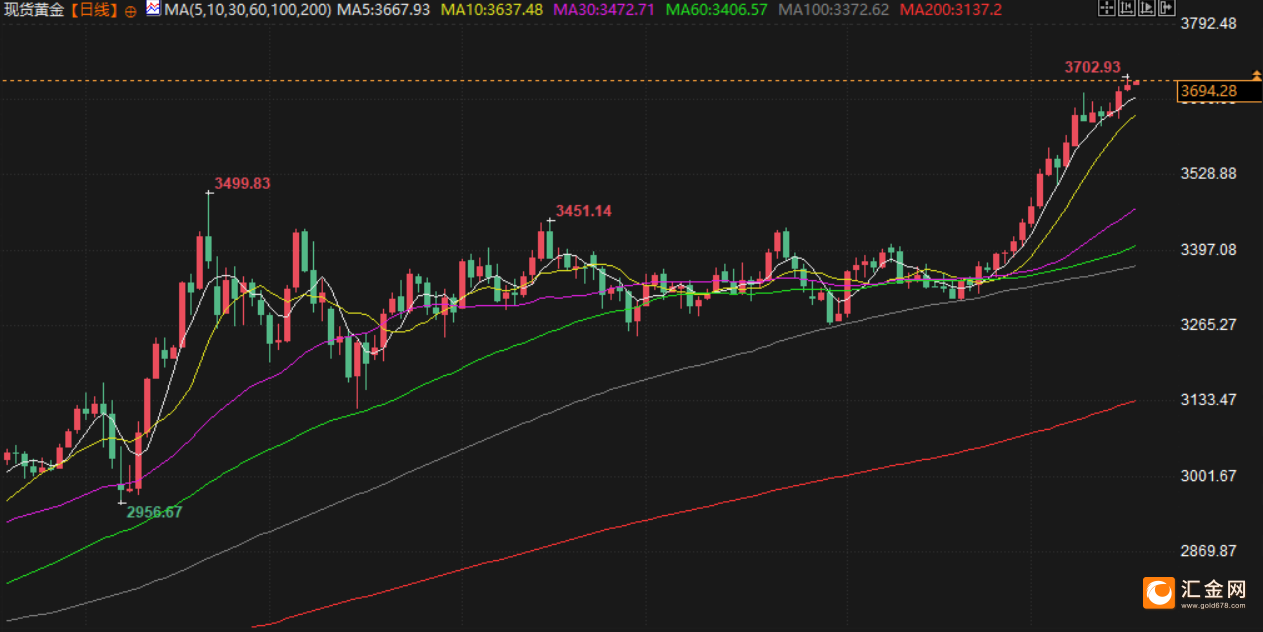Click the orange circular target icon after 日线
Image resolution: width=1263 pixels, height=632 pixels.
tap(131, 11)
